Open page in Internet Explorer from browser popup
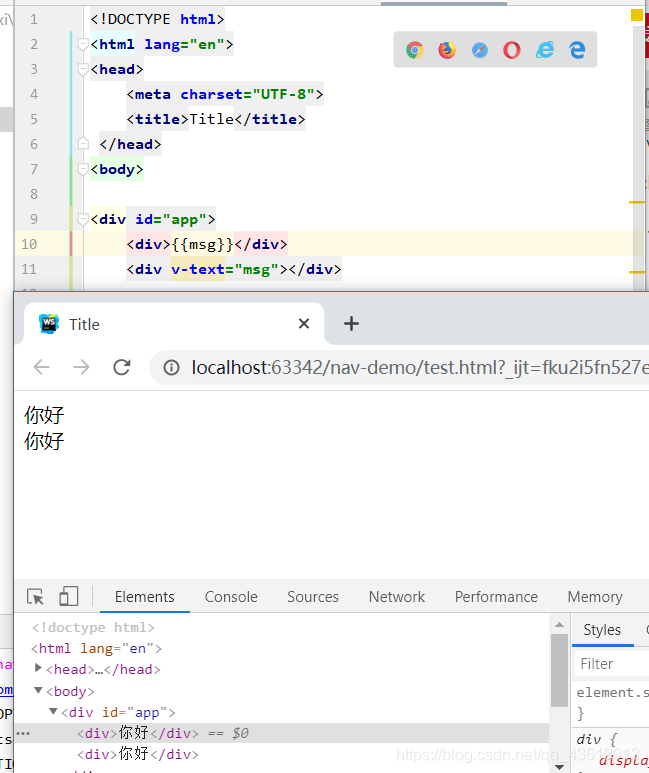The height and width of the screenshot is (773, 649). 545,50
